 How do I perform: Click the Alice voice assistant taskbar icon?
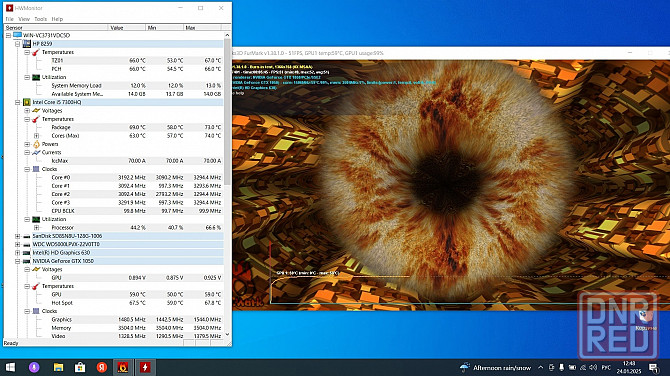click(x=34, y=367)
